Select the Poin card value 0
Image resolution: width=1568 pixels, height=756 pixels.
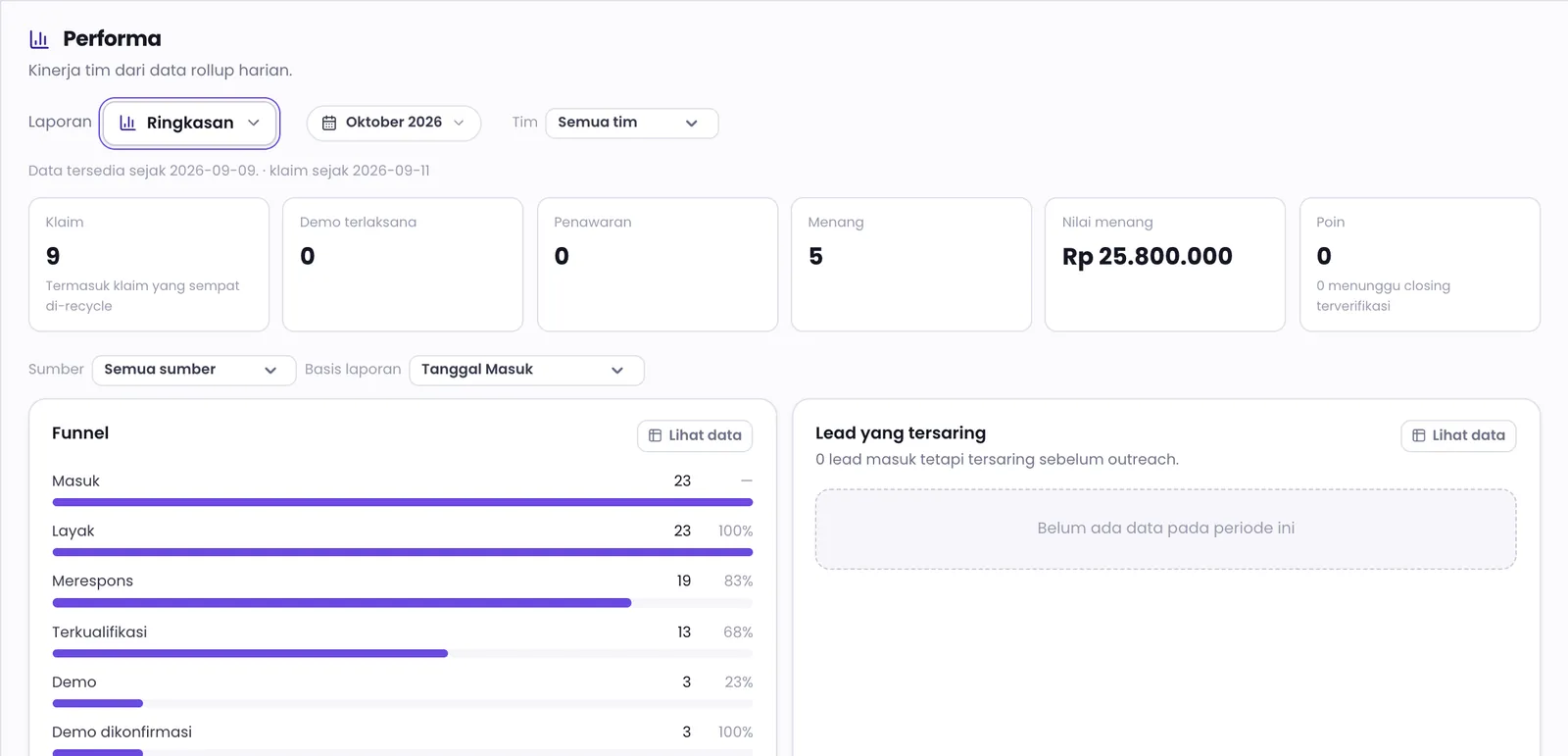1324,256
